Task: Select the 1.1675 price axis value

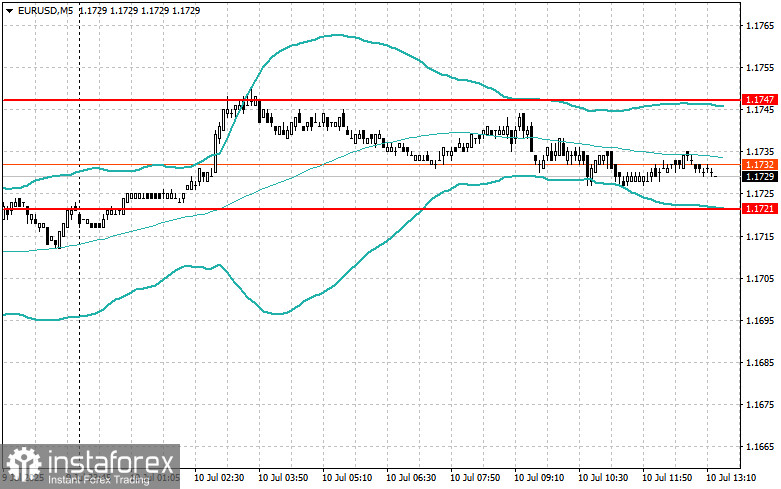Action: 760,404
